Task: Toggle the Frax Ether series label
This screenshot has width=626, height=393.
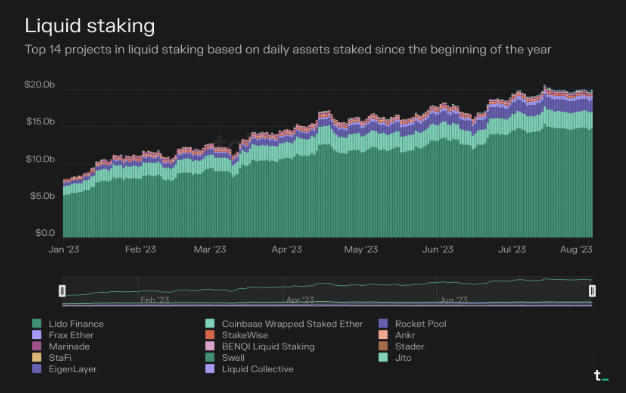Action: click(x=71, y=335)
